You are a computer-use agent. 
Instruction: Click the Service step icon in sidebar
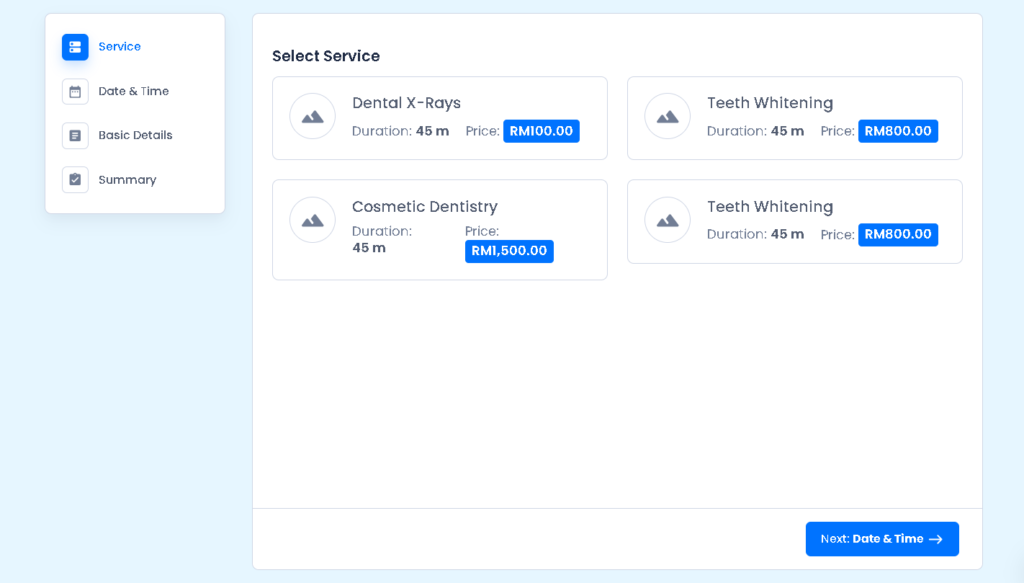(x=75, y=47)
